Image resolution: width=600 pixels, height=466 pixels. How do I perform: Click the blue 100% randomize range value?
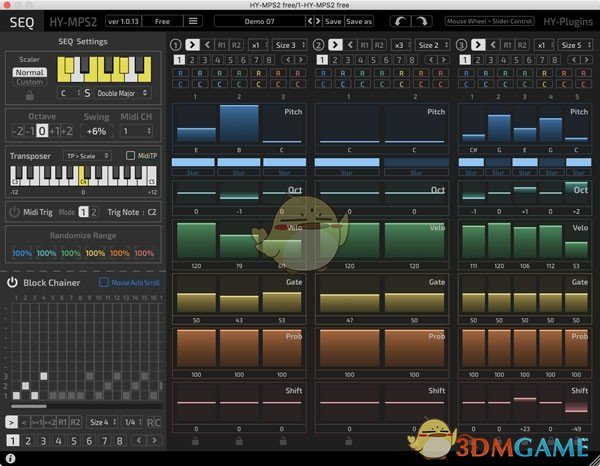pos(22,253)
